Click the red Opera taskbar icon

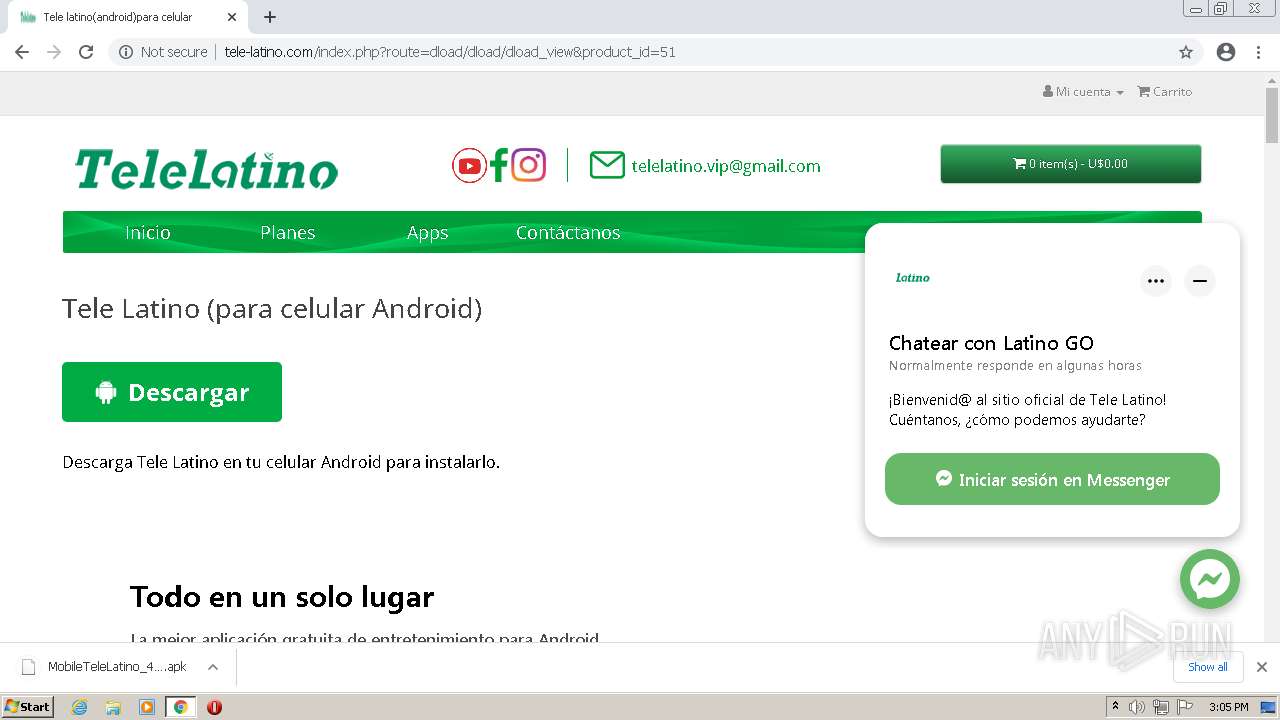(214, 707)
